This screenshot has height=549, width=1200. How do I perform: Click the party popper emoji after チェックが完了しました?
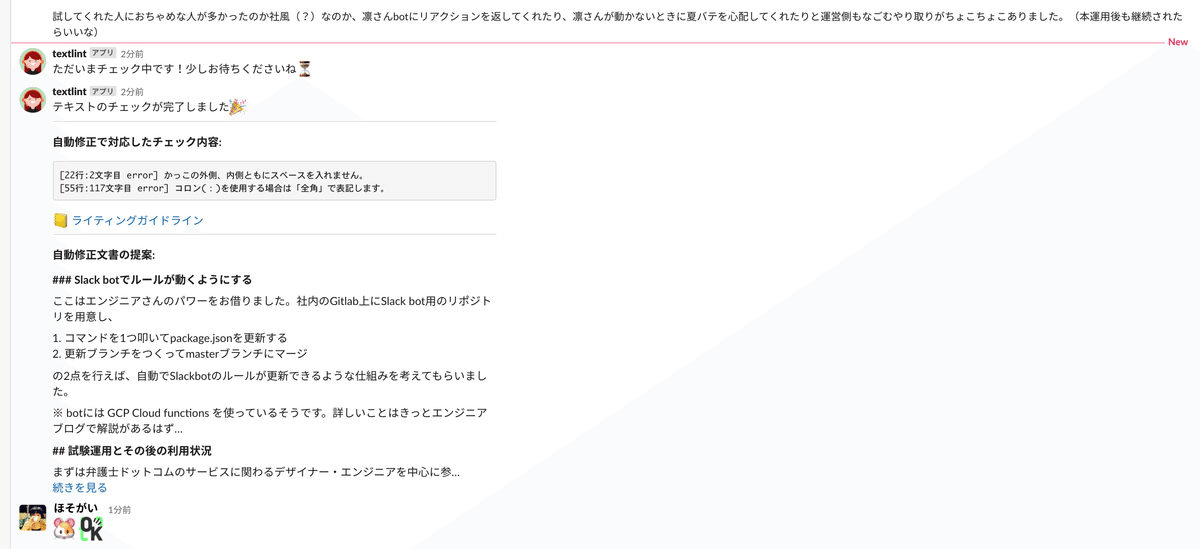(237, 106)
